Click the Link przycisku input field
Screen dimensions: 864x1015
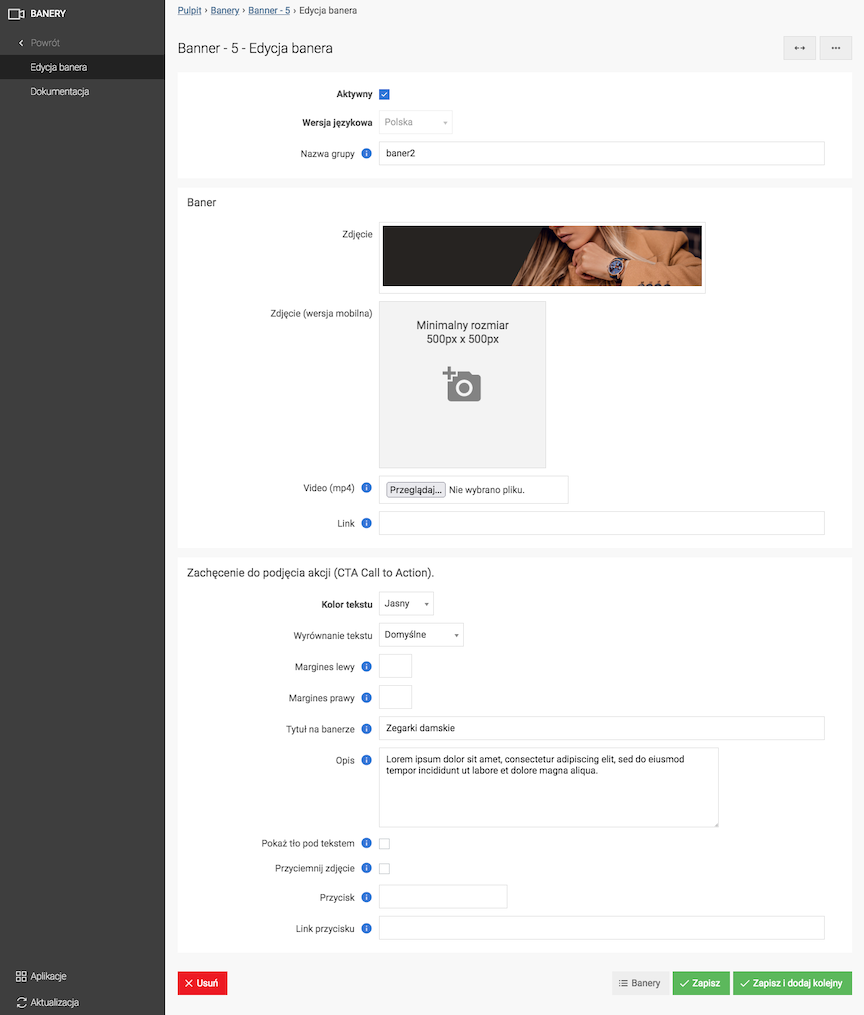[601, 928]
